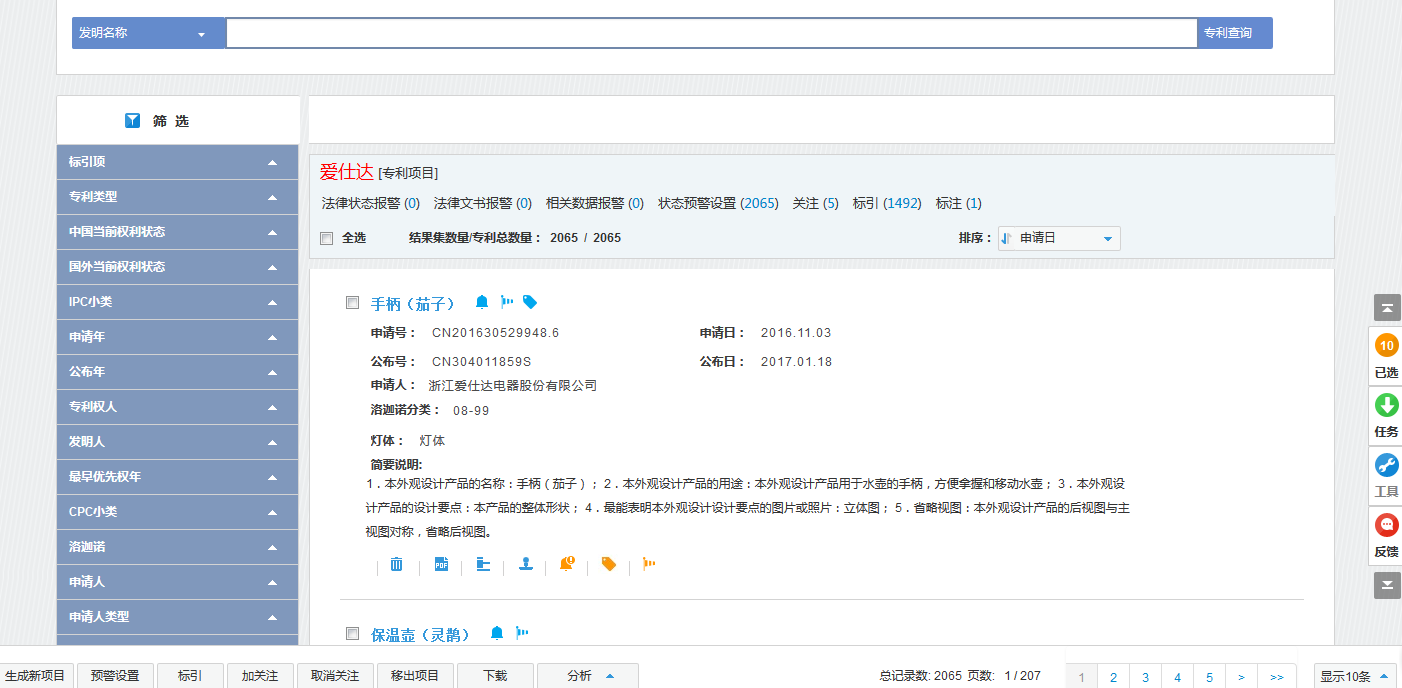Open the 发明名称 search field dropdown
1402x688 pixels.
pos(149,33)
